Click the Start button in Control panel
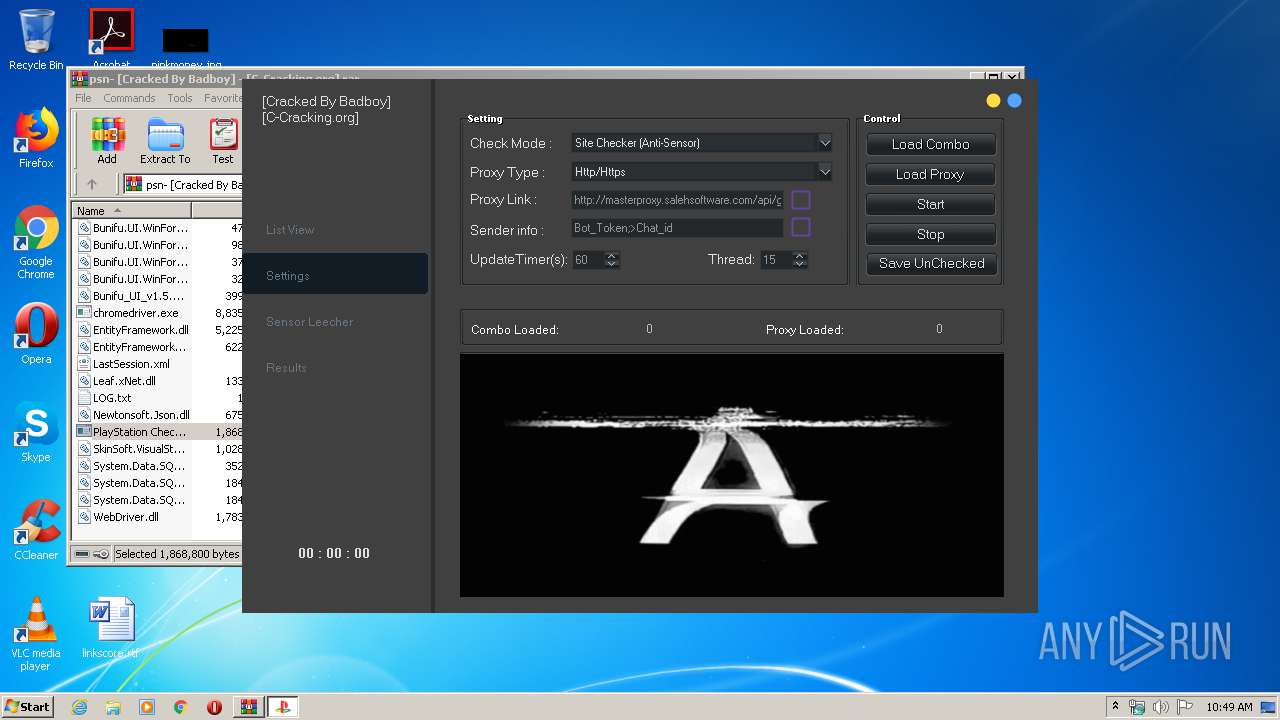Screen dimensions: 1280x720 [x=930, y=204]
